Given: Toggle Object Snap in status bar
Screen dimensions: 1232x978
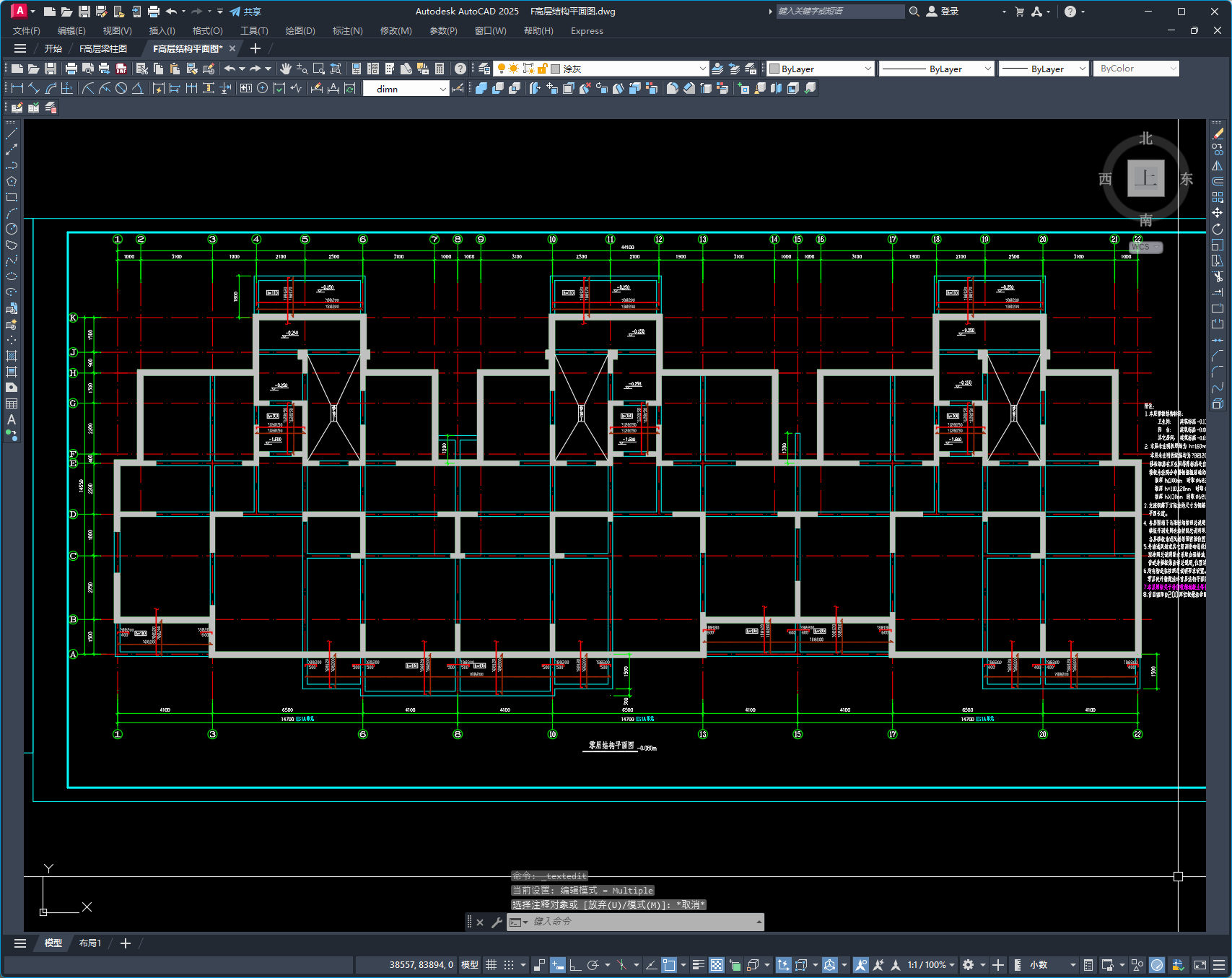Looking at the screenshot, I should click(669, 964).
